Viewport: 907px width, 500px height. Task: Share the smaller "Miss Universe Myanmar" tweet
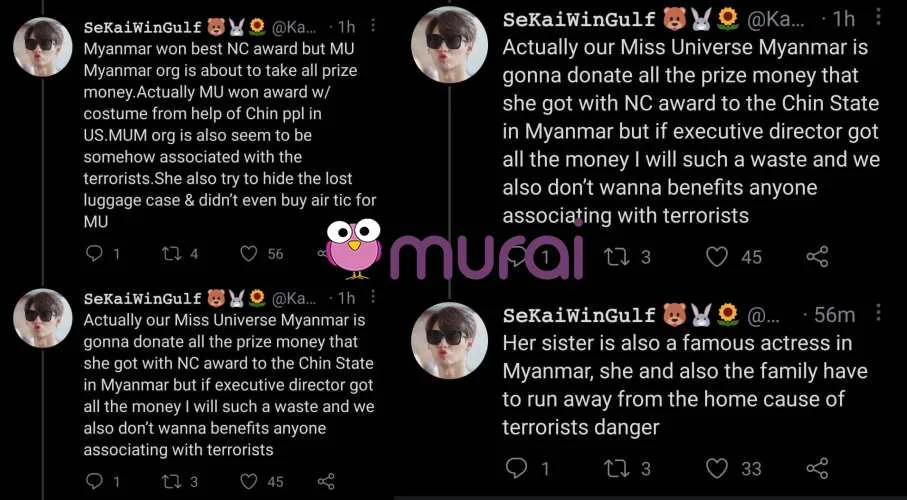pyautogui.click(x=326, y=481)
